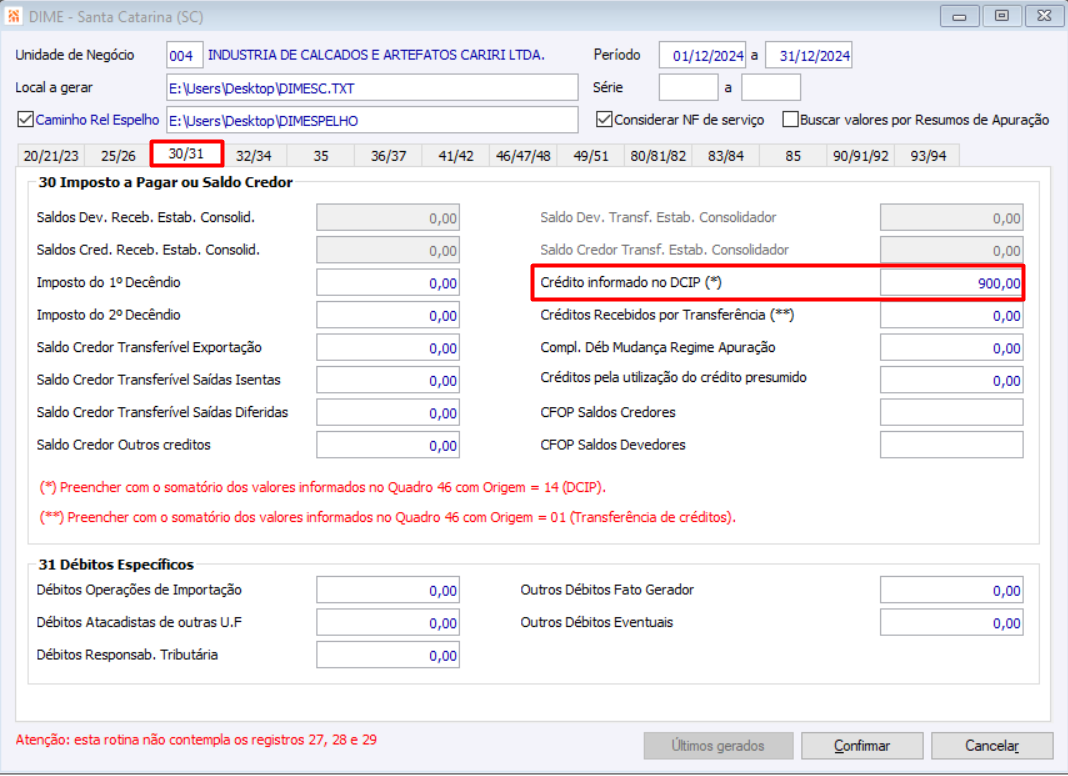1068x776 pixels.
Task: Open the 41/42 tab
Action: point(456,156)
